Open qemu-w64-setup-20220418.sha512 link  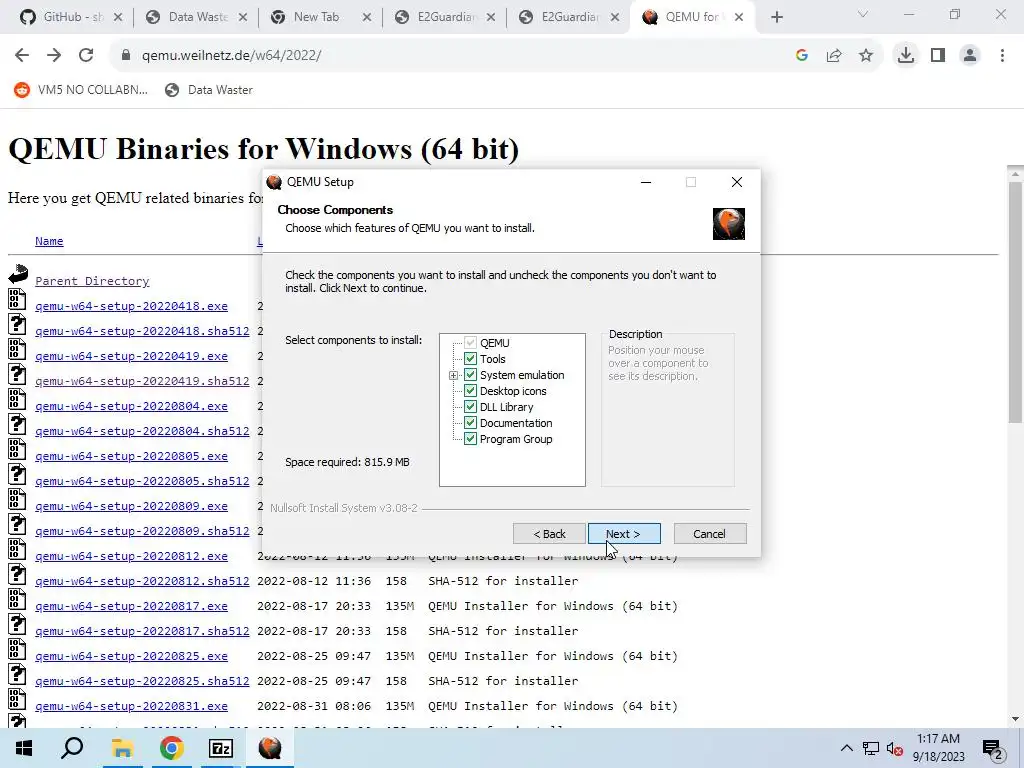142,331
